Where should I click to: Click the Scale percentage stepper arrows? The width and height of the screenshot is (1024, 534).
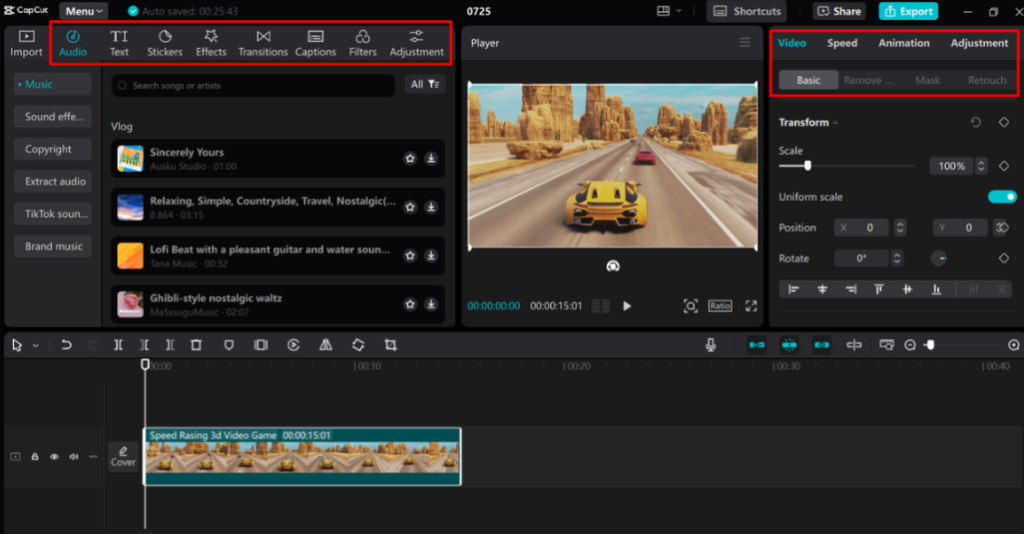click(981, 166)
